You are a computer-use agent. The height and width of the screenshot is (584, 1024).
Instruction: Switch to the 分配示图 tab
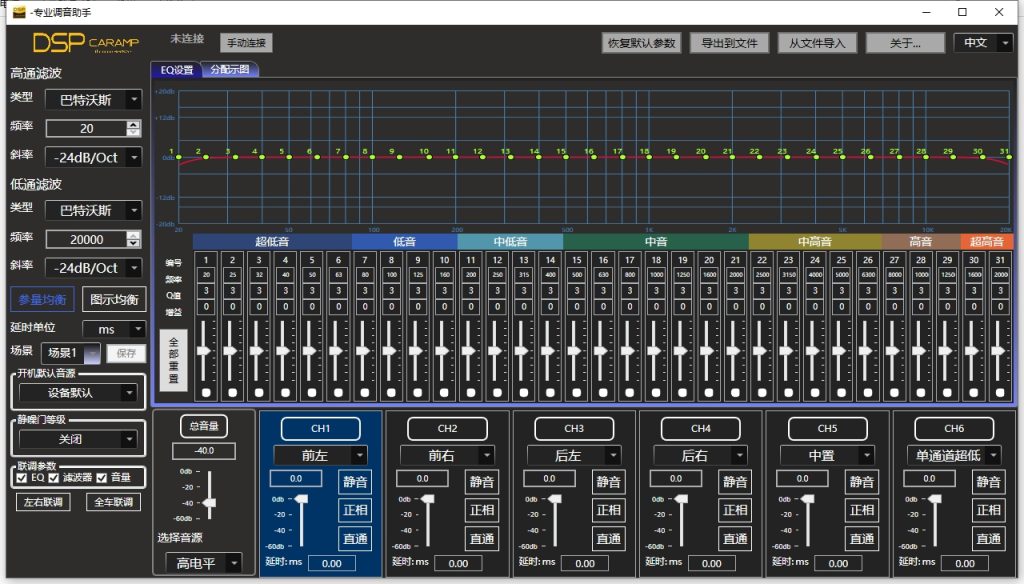(x=229, y=69)
